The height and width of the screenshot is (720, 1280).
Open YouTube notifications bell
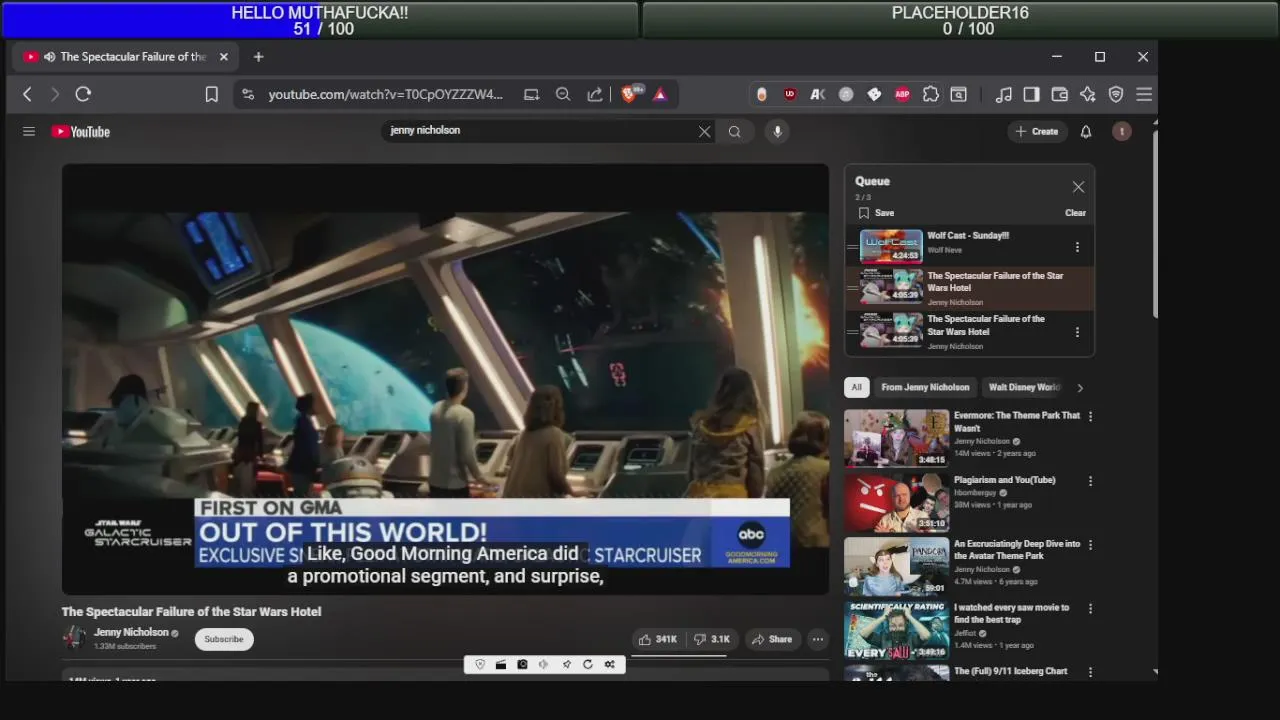pyautogui.click(x=1086, y=131)
